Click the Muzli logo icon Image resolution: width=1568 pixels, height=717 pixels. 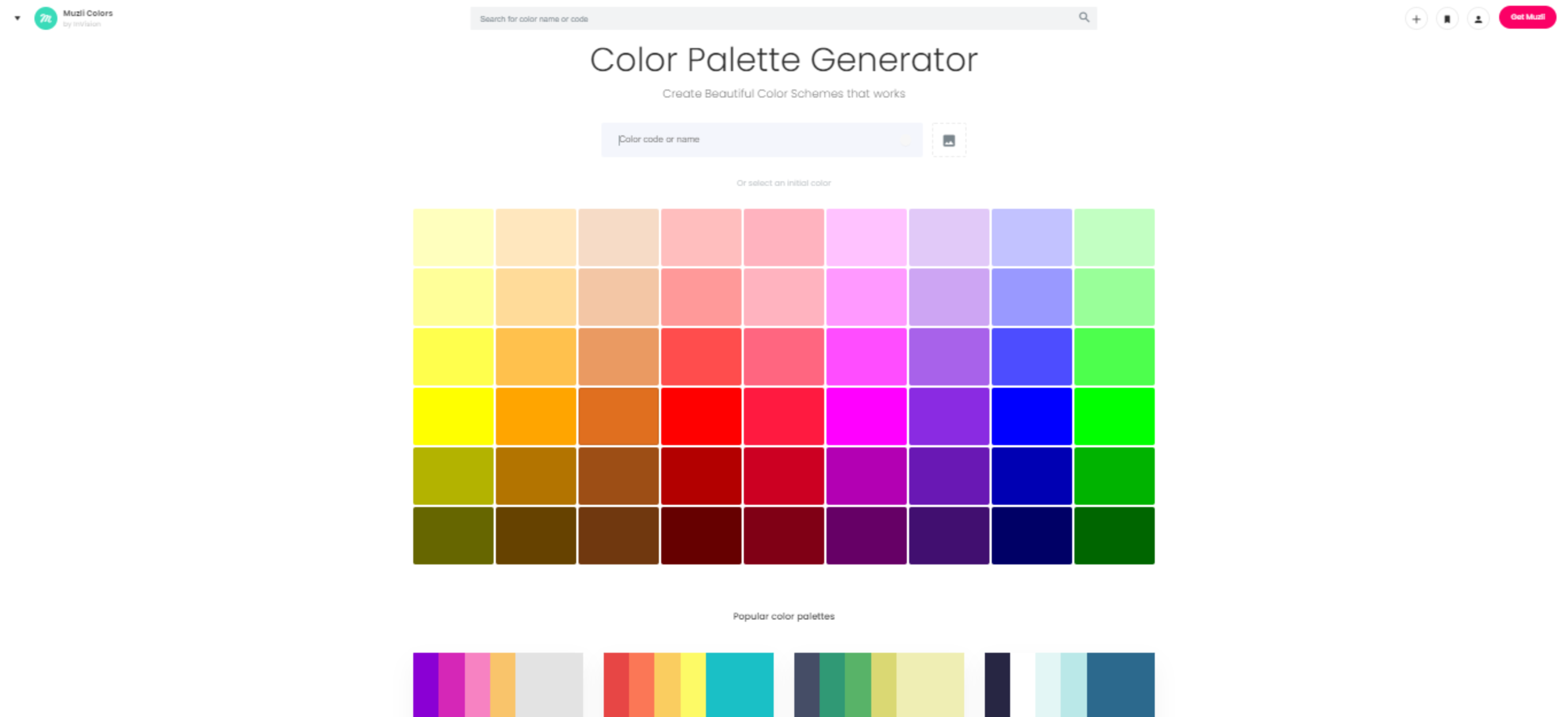[x=46, y=18]
